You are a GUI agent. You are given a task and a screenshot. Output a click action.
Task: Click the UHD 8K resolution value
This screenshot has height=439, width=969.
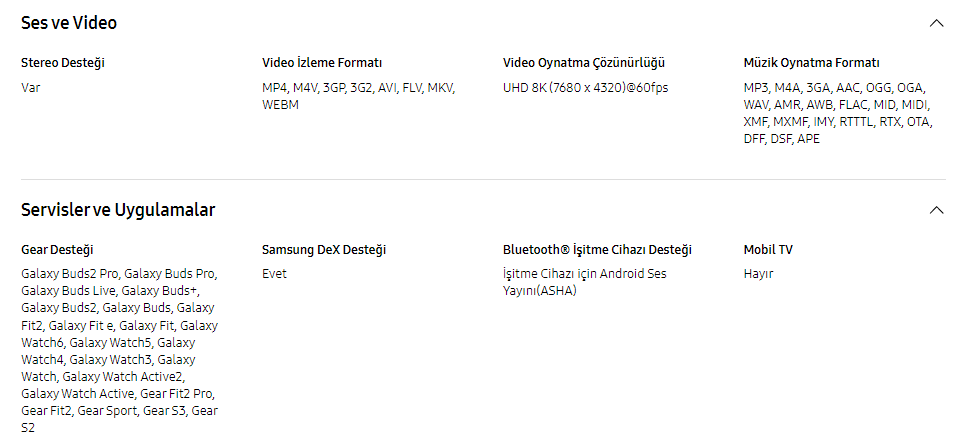[x=585, y=88]
